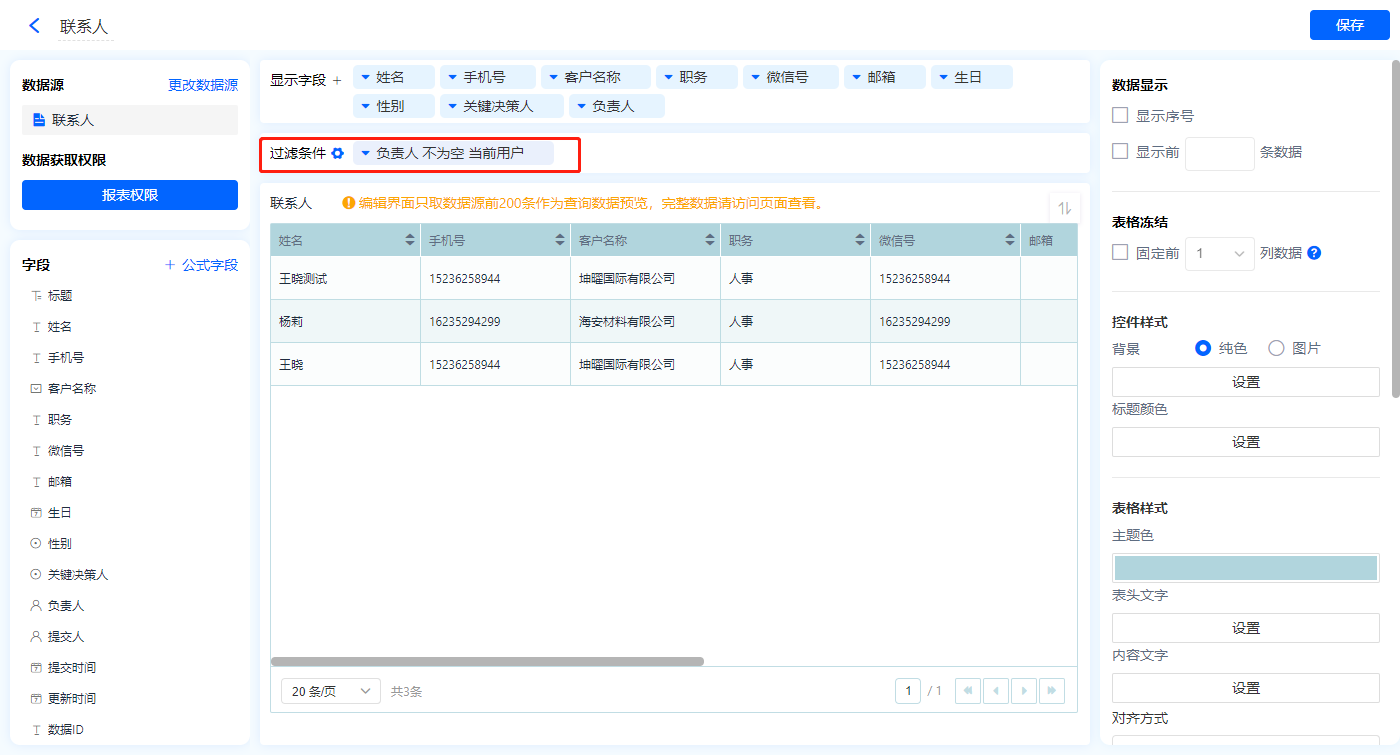Click the 保存 button
This screenshot has width=1400, height=755.
pos(1349,26)
